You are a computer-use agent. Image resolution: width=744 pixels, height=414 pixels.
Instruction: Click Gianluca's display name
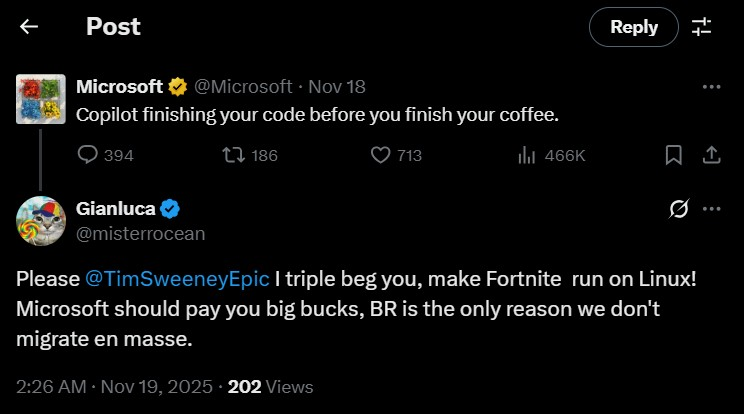pyautogui.click(x=116, y=208)
